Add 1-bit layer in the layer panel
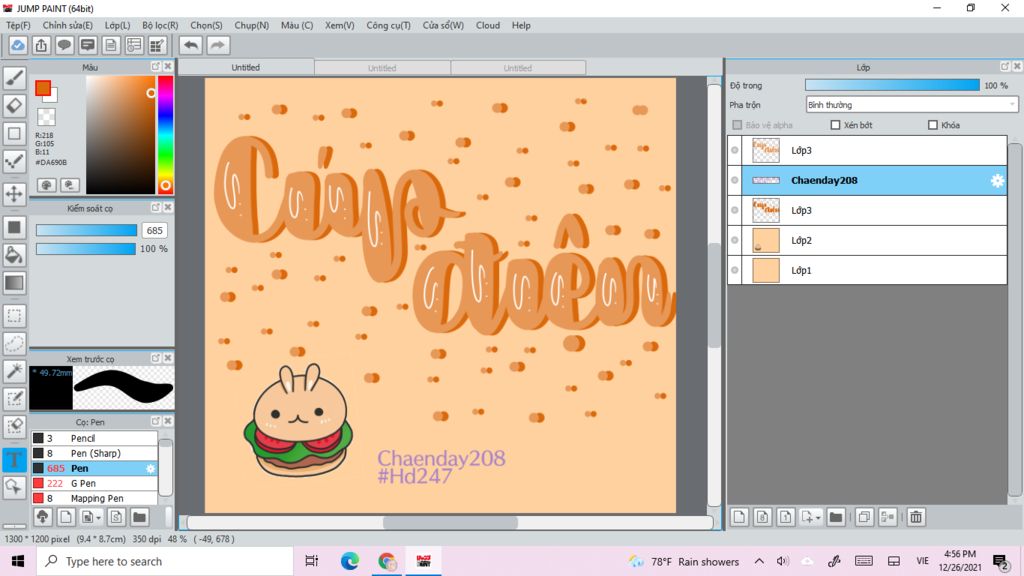The height and width of the screenshot is (576, 1024). click(x=786, y=517)
